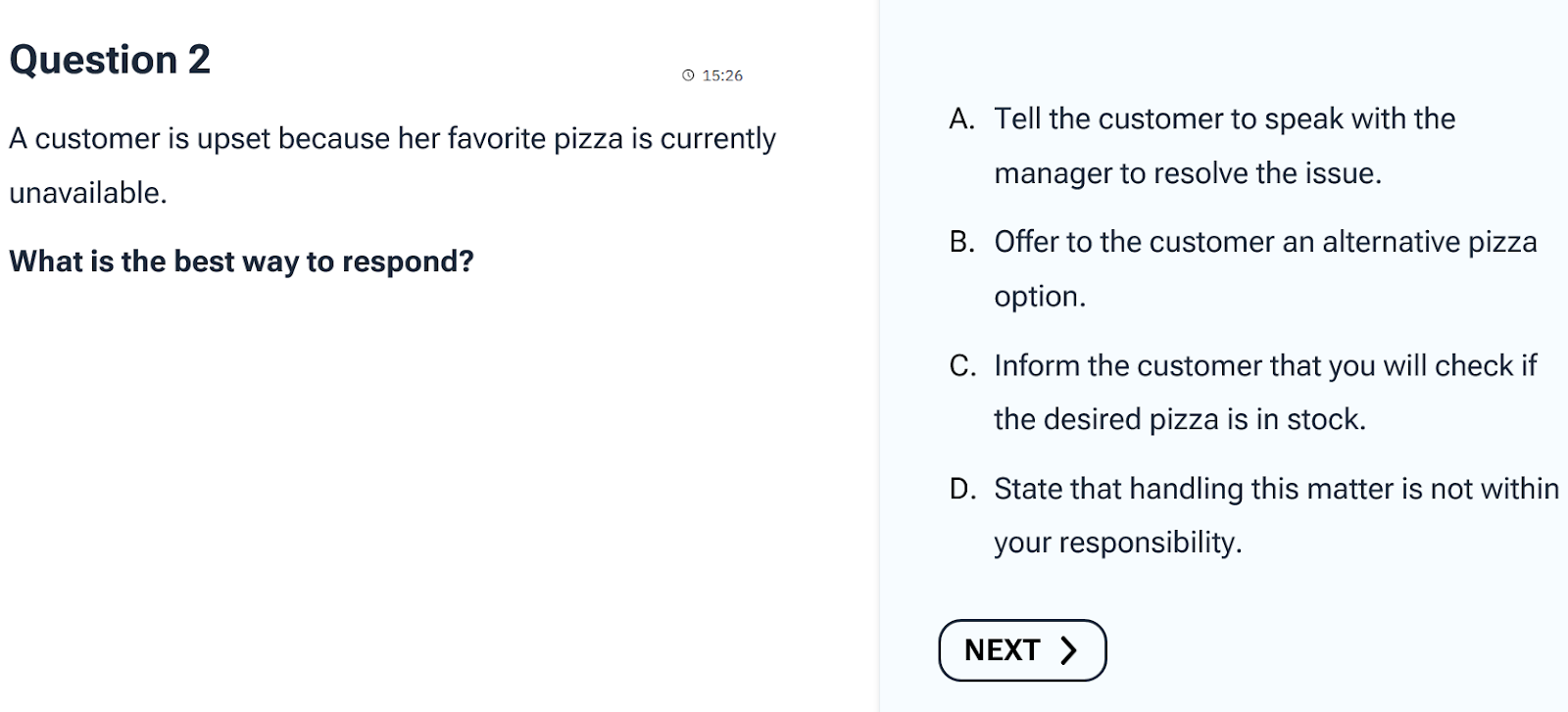Click the NEXT button label
The width and height of the screenshot is (1568, 712).
point(1002,650)
